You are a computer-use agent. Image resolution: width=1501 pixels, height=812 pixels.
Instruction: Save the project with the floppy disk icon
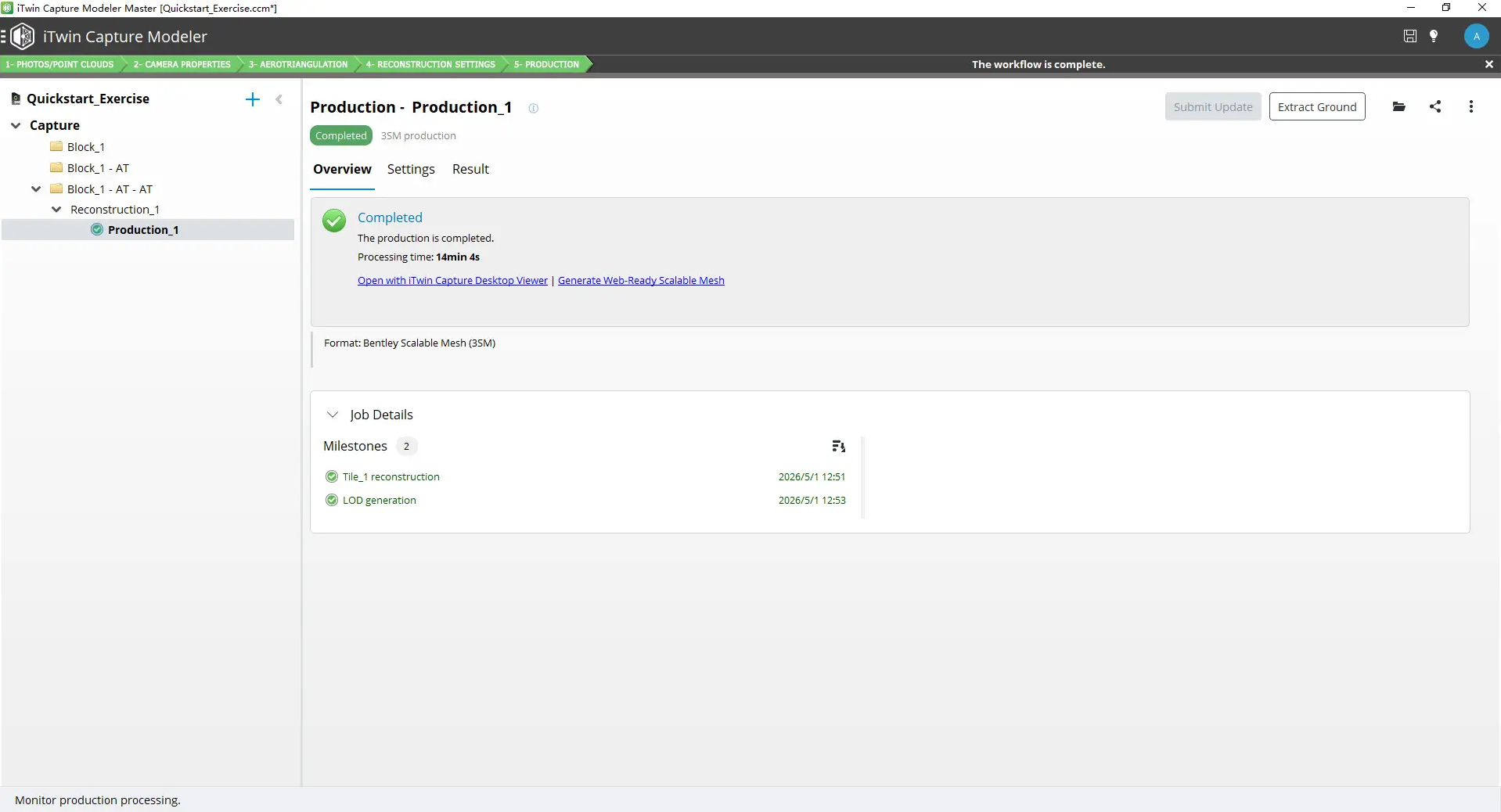tap(1409, 36)
